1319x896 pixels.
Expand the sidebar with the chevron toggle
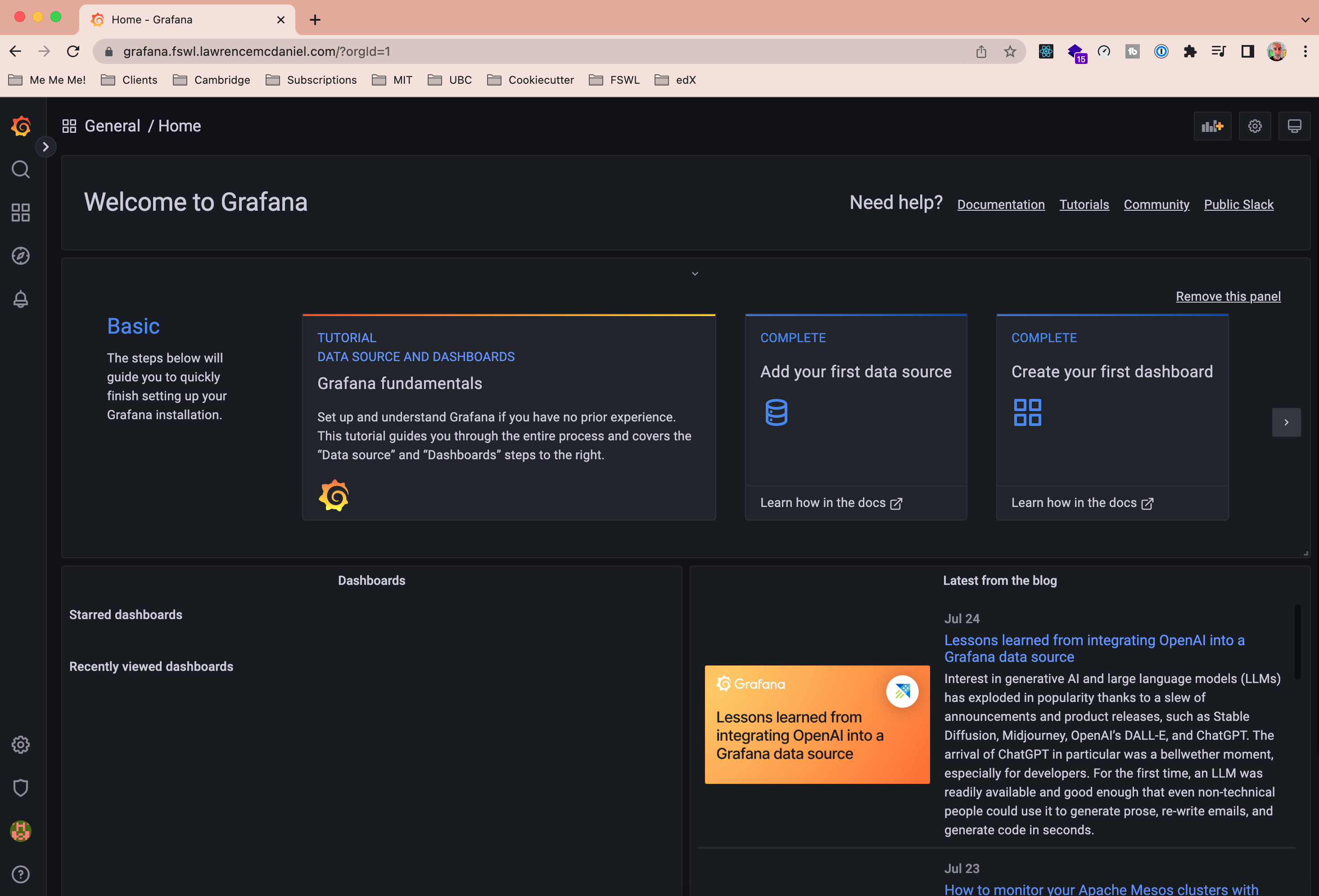45,146
